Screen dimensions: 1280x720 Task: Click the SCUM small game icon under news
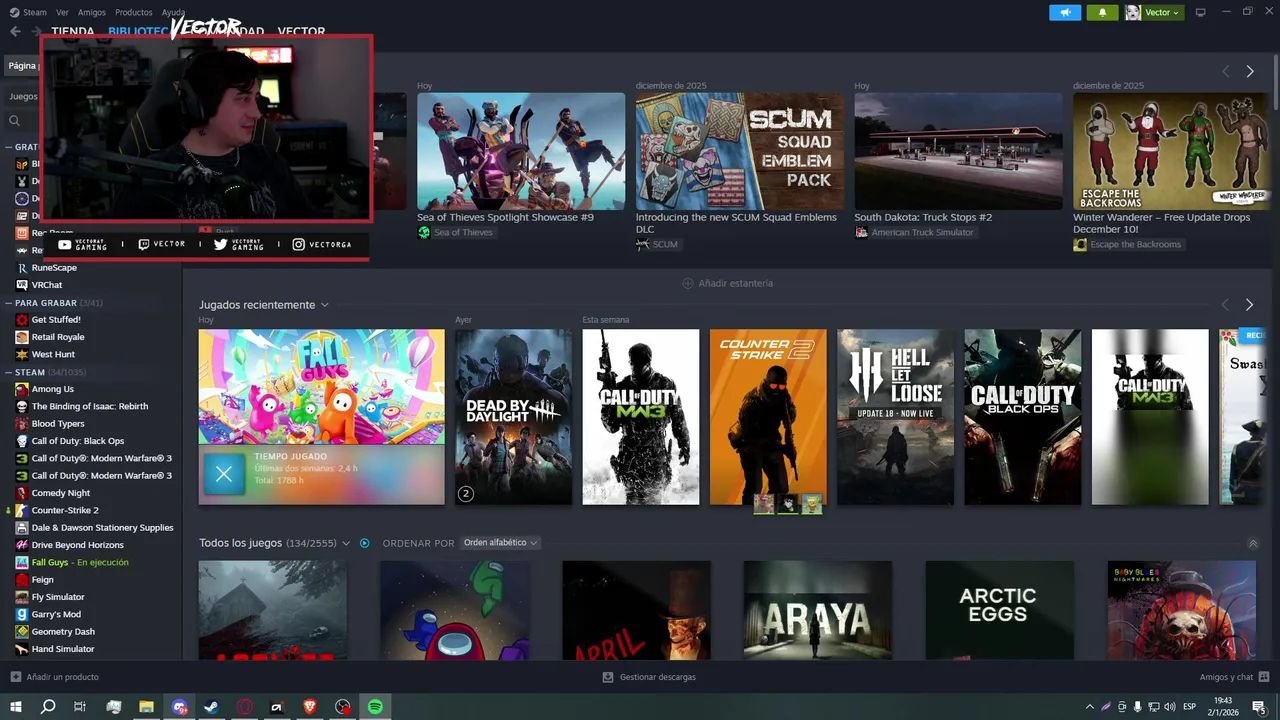(x=642, y=244)
